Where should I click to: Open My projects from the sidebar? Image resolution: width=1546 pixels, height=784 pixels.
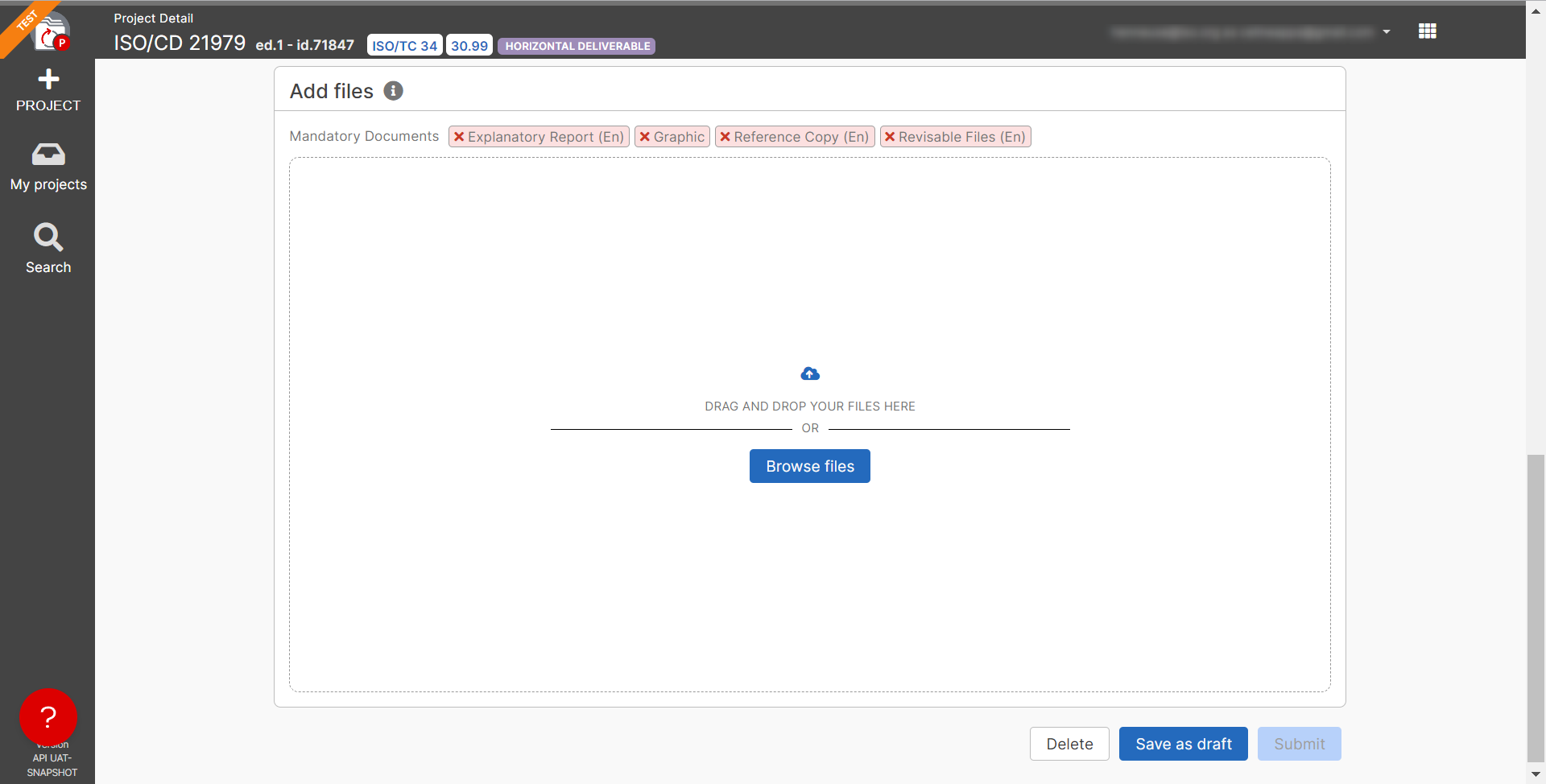tap(48, 167)
